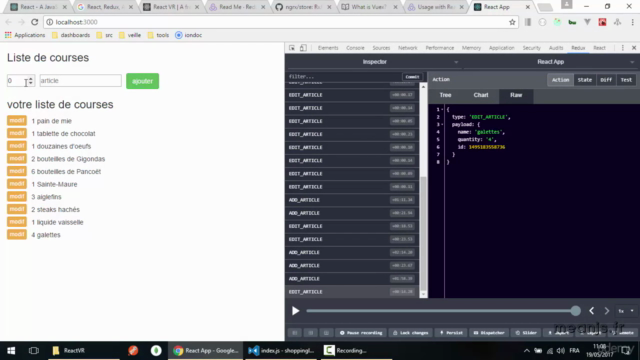The width and height of the screenshot is (640, 360).
Task: Open the DevTools Network tab
Action: click(408, 48)
